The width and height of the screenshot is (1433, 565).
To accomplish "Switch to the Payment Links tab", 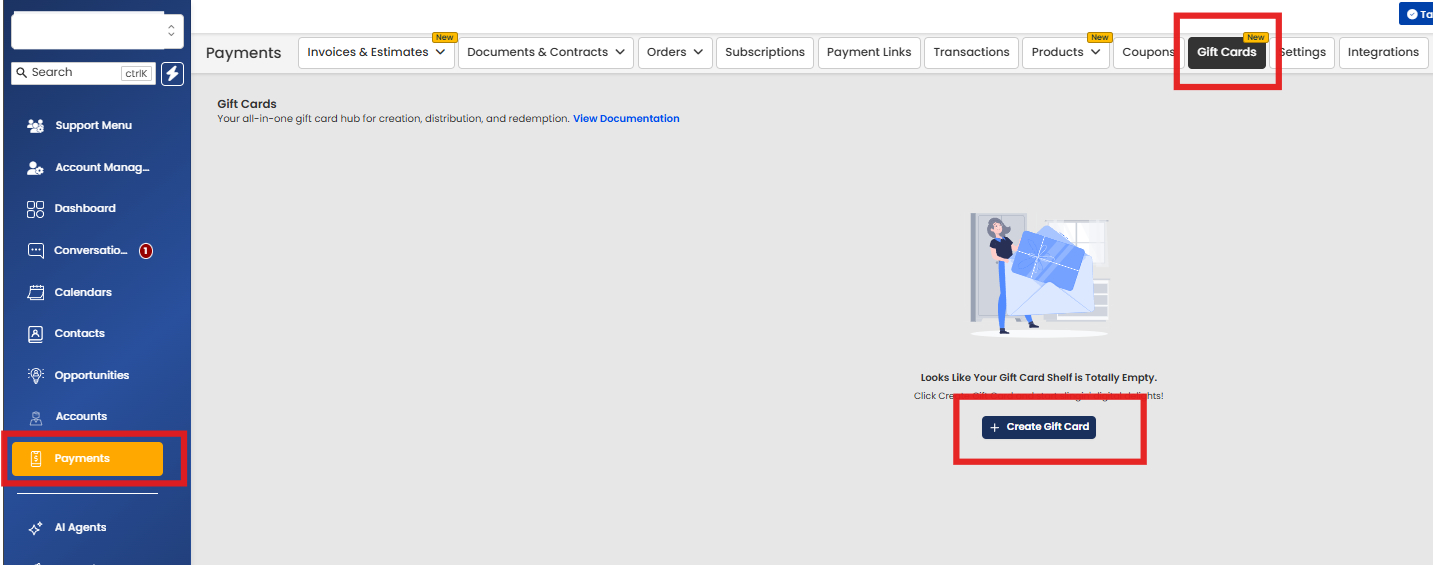I will (x=869, y=53).
